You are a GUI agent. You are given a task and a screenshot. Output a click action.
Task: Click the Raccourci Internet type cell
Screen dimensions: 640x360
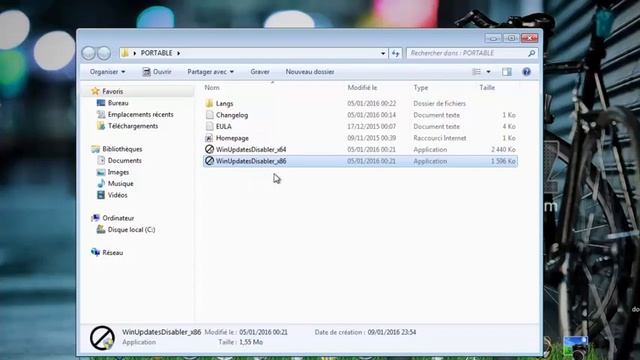pos(440,138)
